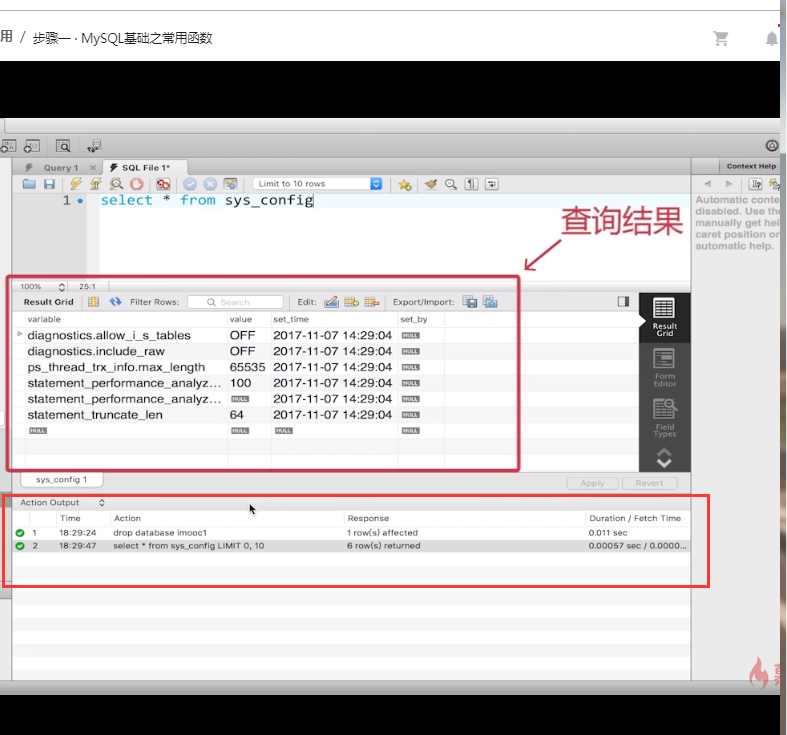787x735 pixels.
Task: Switch to the Query 1 tab
Action: (61, 168)
